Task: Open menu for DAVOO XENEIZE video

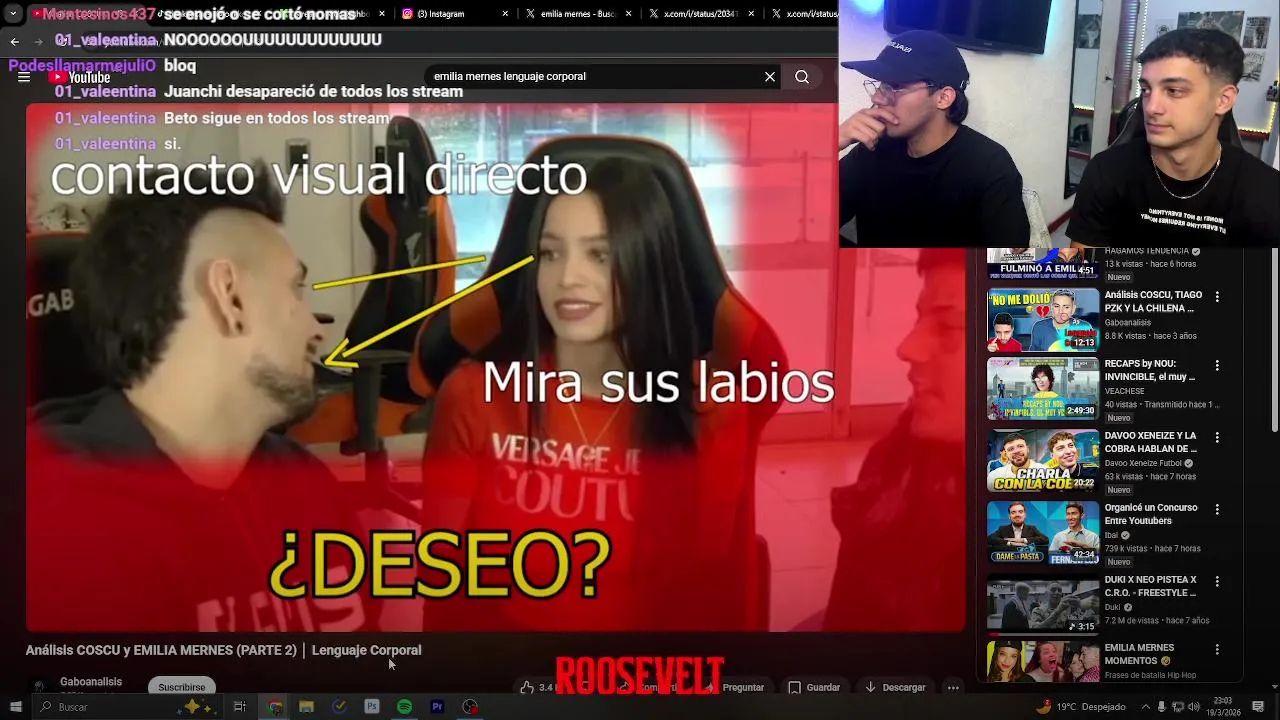Action: coord(1217,437)
